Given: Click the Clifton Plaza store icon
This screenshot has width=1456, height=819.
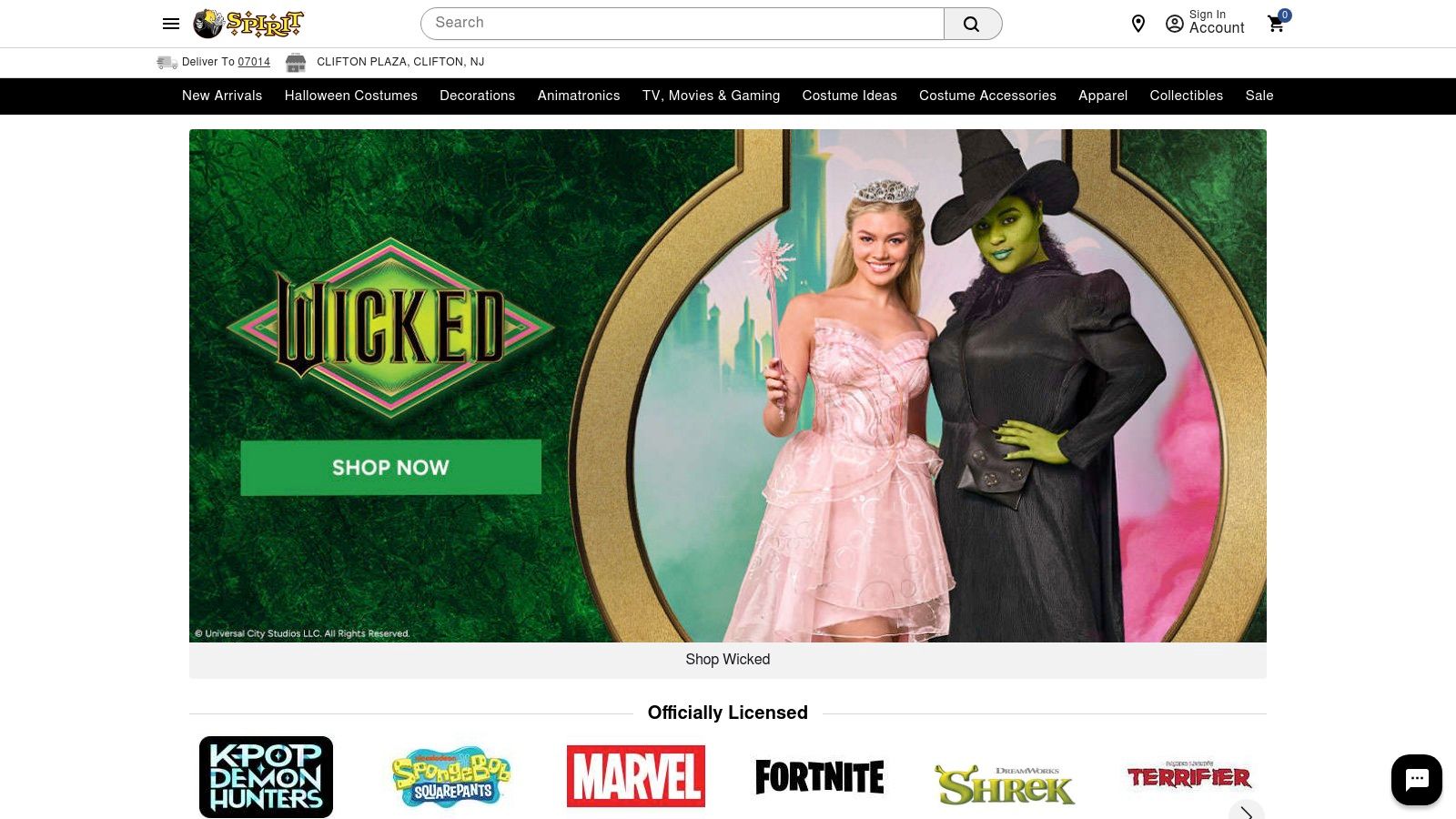Looking at the screenshot, I should [295, 62].
